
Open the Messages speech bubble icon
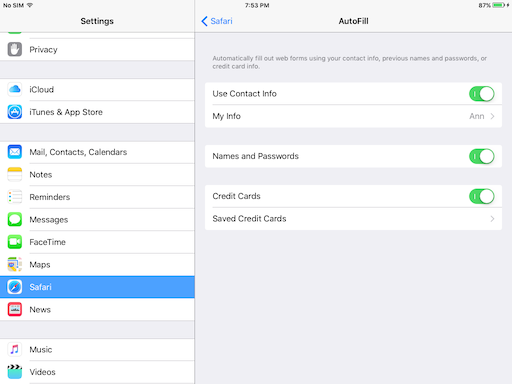point(15,219)
